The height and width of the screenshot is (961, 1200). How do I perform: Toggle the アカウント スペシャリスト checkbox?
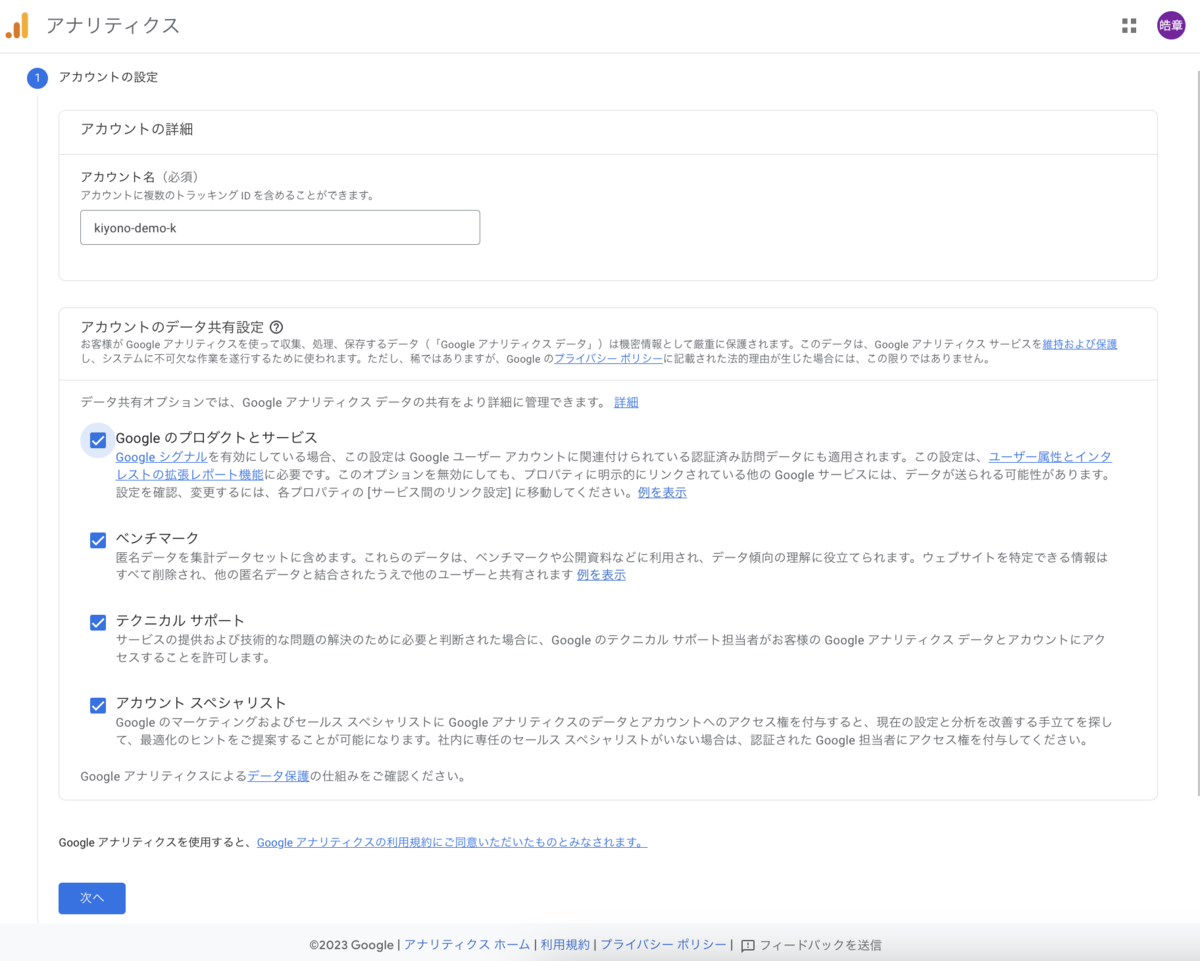point(98,705)
